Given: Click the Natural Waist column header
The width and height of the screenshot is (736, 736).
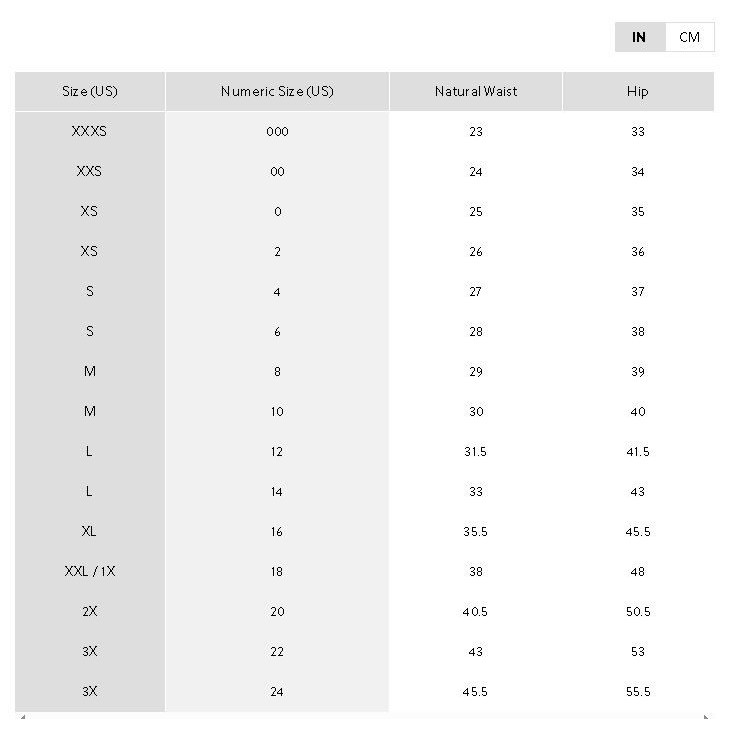Looking at the screenshot, I should tap(476, 91).
